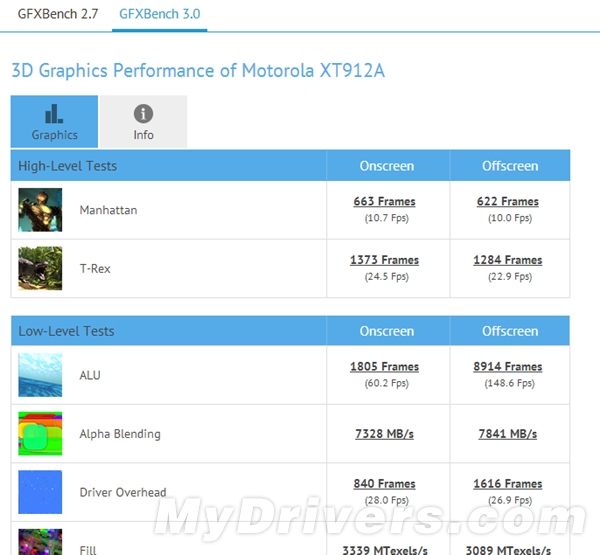Image resolution: width=600 pixels, height=555 pixels.
Task: Open Alpha Blending offscreen 7841 MB/s result
Action: pyautogui.click(x=508, y=434)
